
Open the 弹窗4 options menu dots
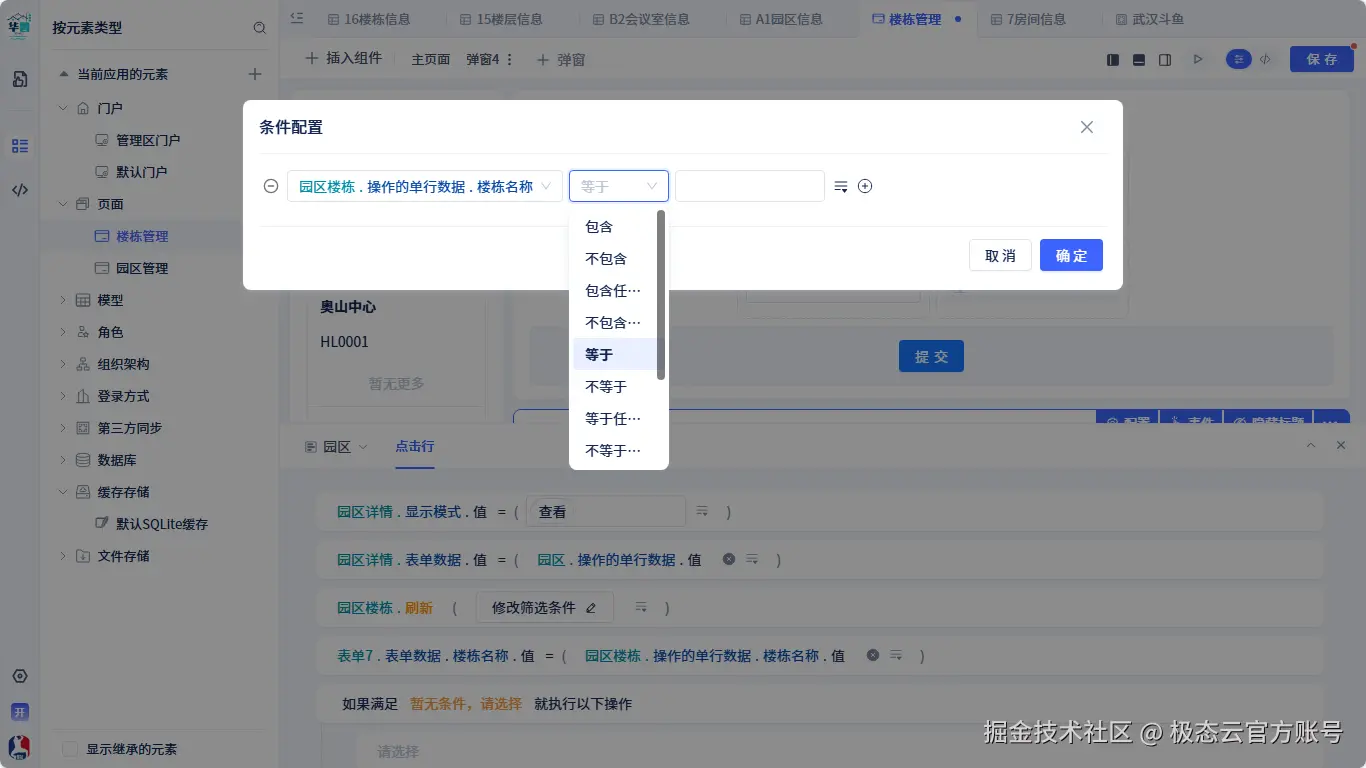[510, 60]
